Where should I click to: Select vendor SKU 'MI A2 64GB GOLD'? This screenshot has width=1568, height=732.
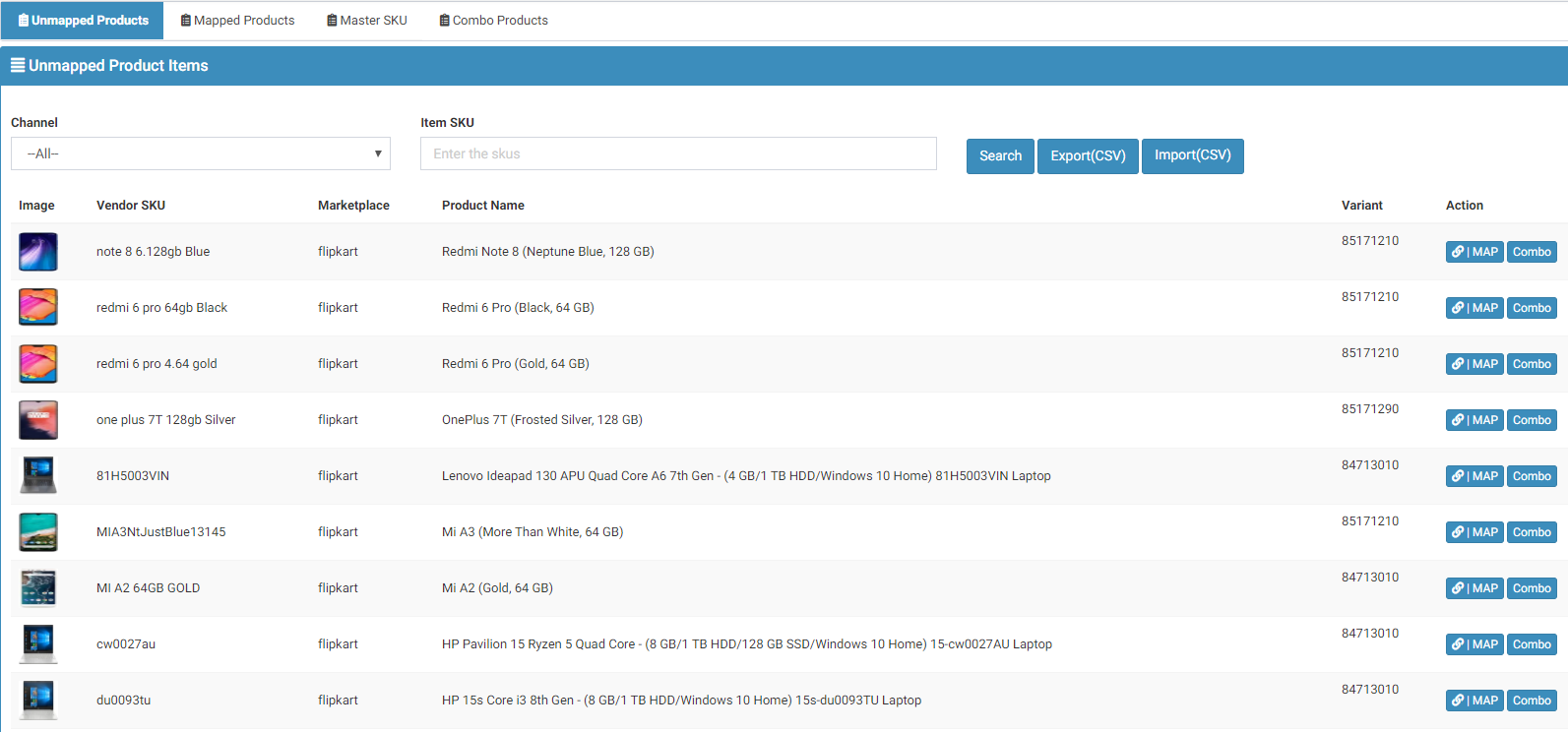[148, 588]
